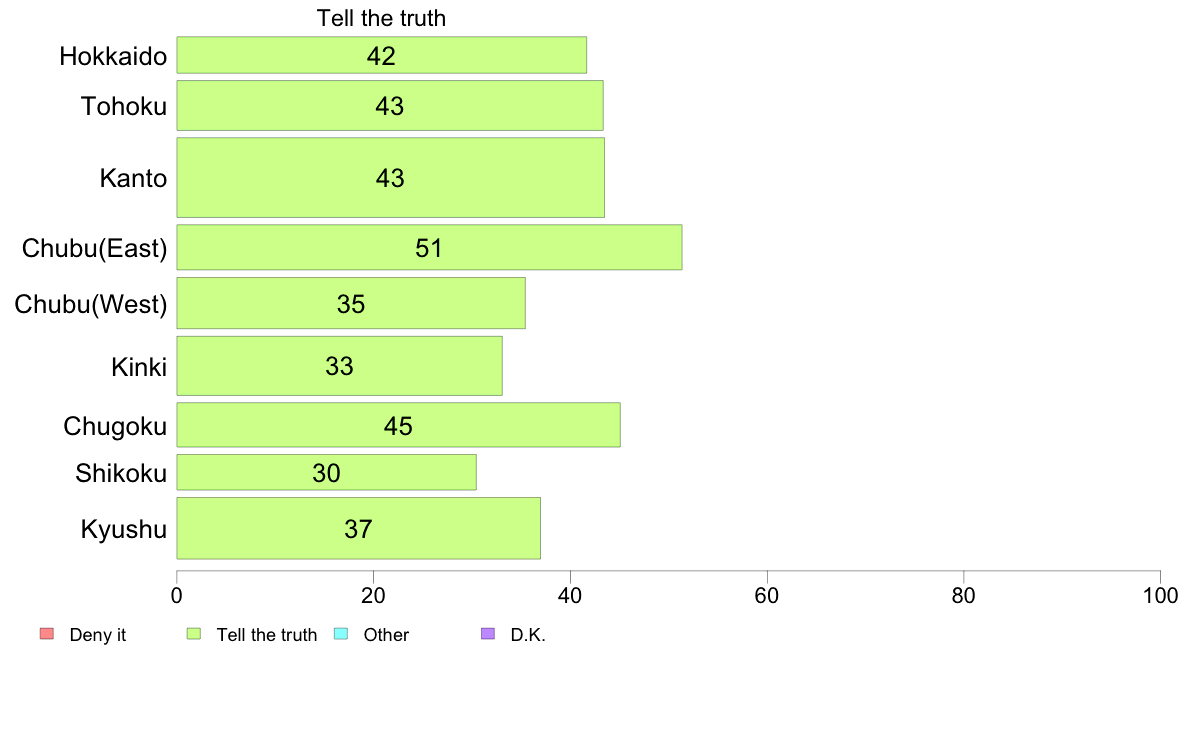This screenshot has width=1188, height=736.
Task: Click the Tell the truth chart title
Action: (381, 18)
